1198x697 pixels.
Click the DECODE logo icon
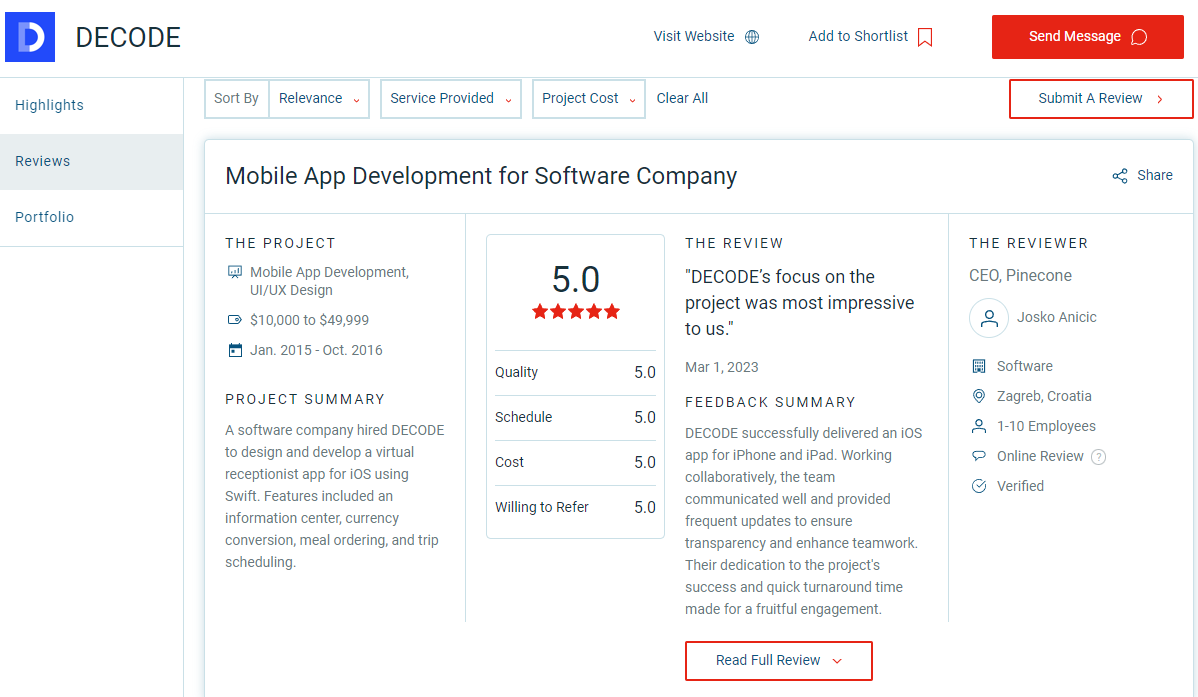(30, 37)
